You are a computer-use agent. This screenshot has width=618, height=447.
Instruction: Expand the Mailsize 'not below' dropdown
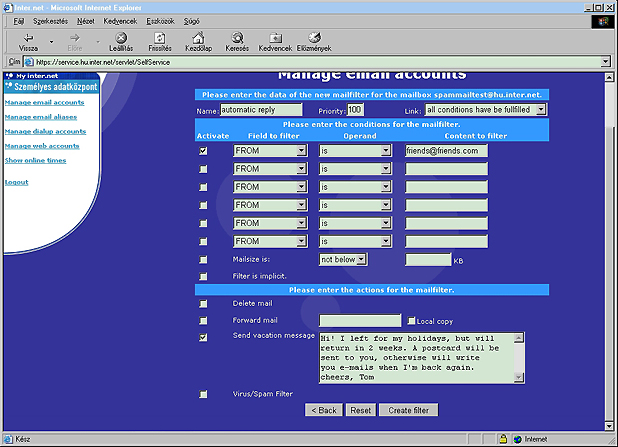point(361,259)
